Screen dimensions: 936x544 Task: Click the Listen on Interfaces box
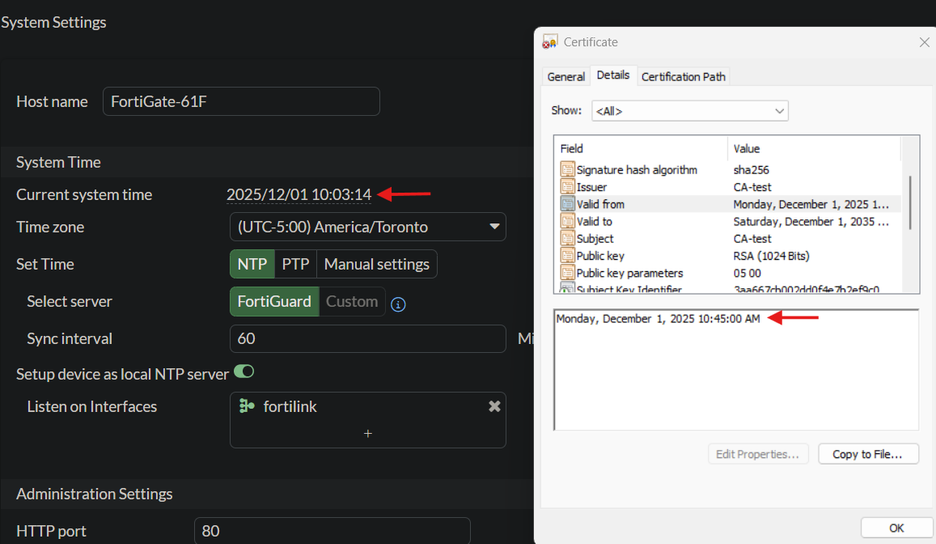[x=368, y=420]
